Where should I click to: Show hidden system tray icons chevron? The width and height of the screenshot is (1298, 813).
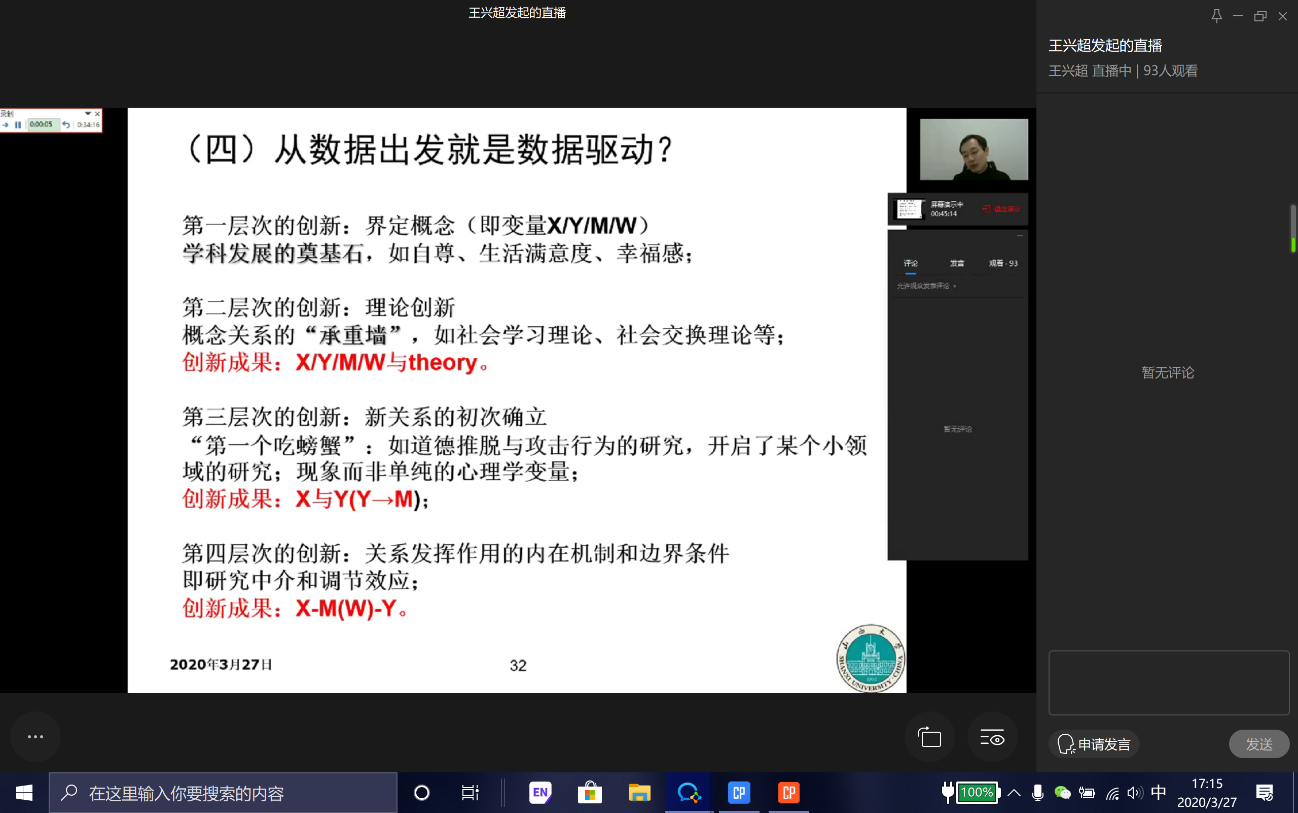click(x=1014, y=793)
